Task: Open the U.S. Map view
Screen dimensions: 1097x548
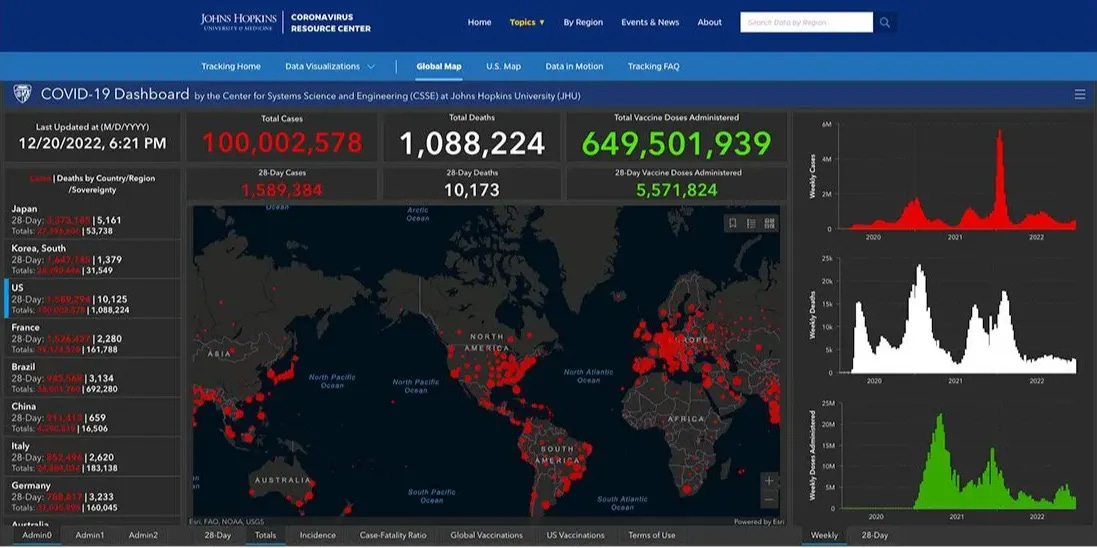Action: (x=504, y=66)
